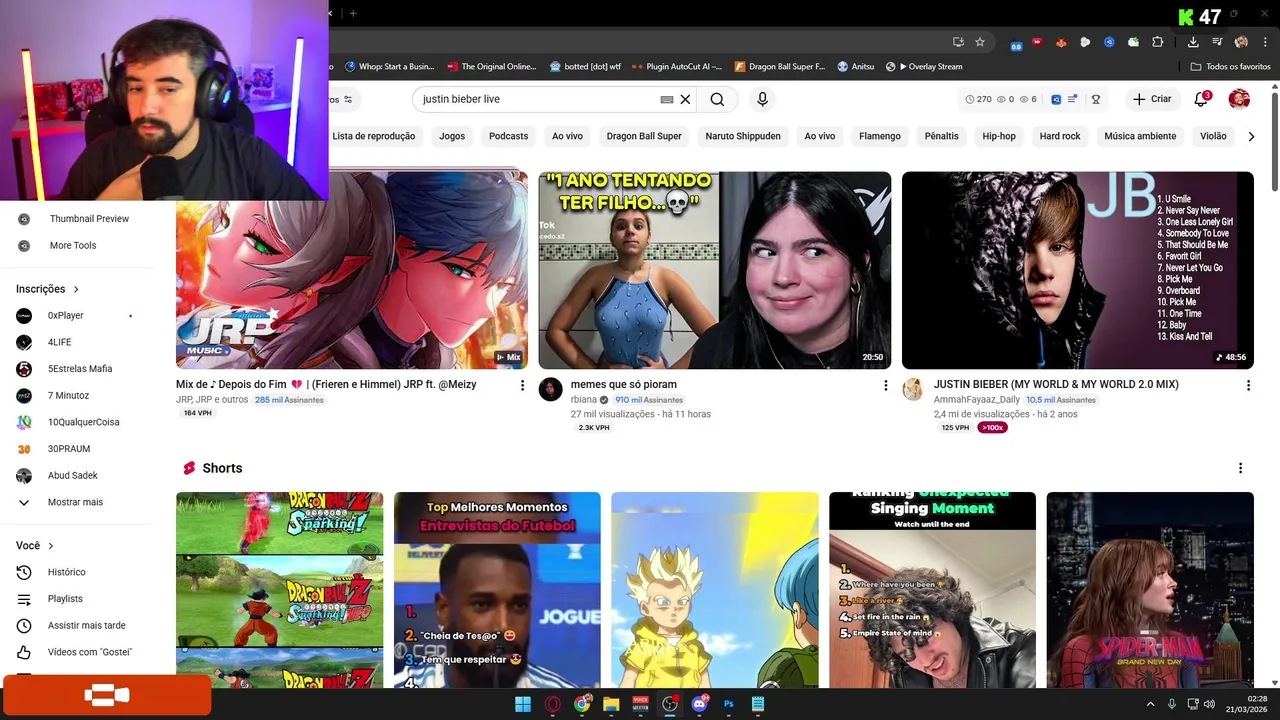The width and height of the screenshot is (1280, 720).
Task: Open the rbiana channel avatar
Action: coord(551,389)
